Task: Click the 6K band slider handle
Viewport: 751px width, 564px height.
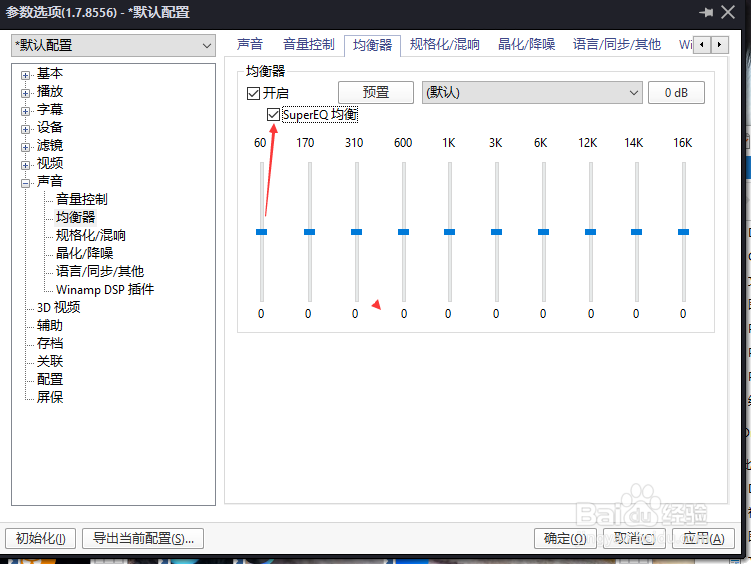Action: click(x=543, y=232)
